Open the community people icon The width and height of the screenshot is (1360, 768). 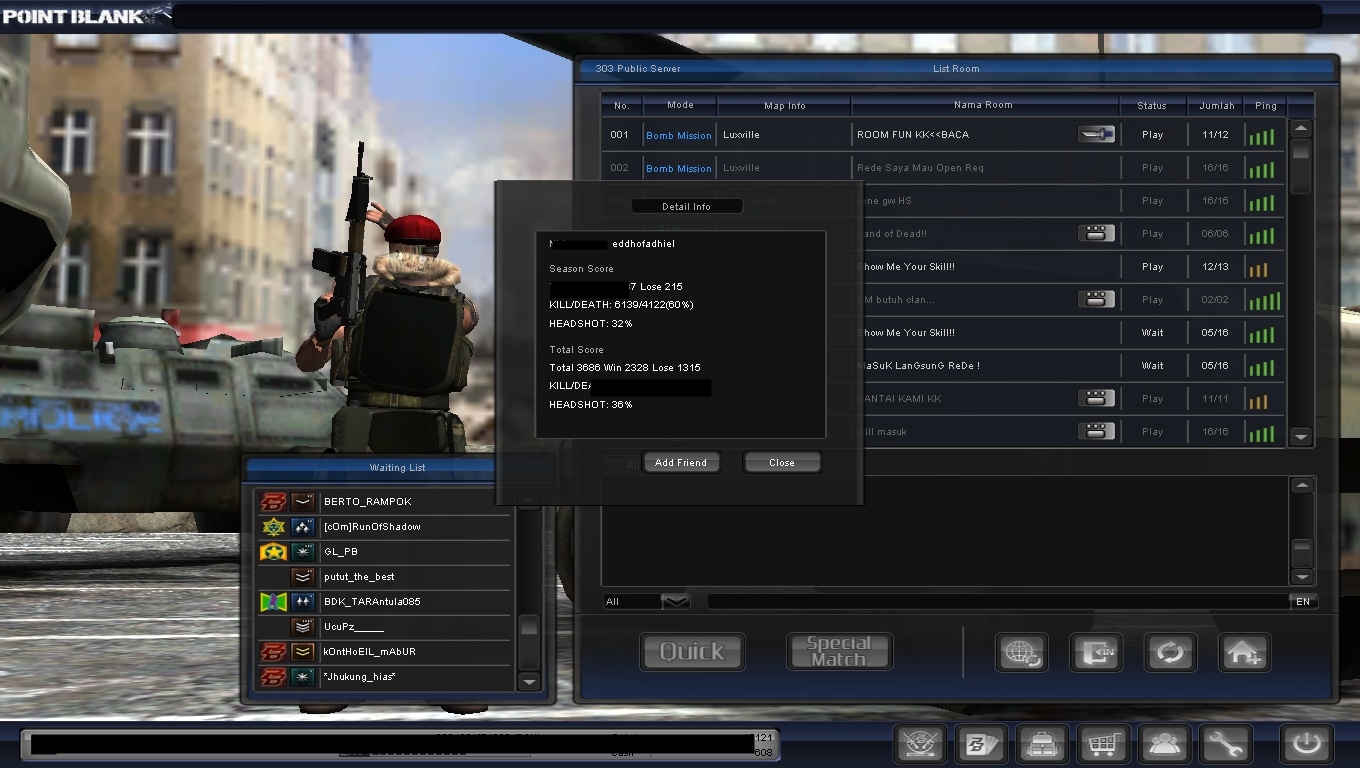(x=1165, y=745)
